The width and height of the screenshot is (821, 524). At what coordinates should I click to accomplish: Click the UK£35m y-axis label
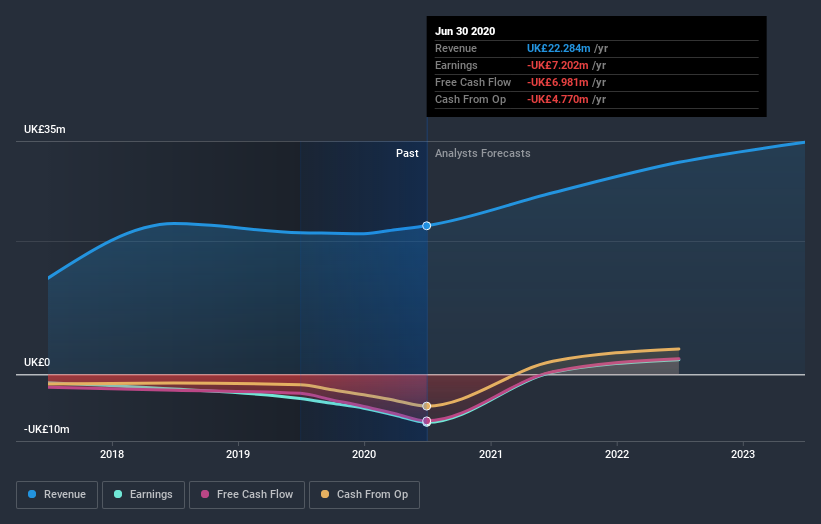45,129
